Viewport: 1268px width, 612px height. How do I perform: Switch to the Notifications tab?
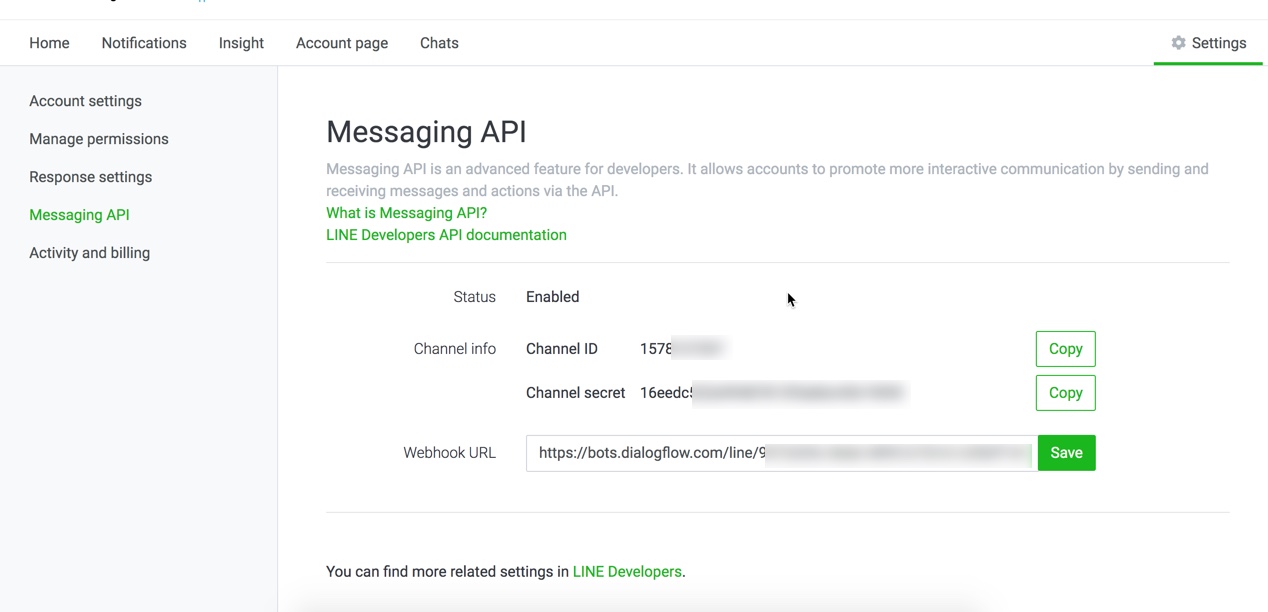[x=144, y=43]
